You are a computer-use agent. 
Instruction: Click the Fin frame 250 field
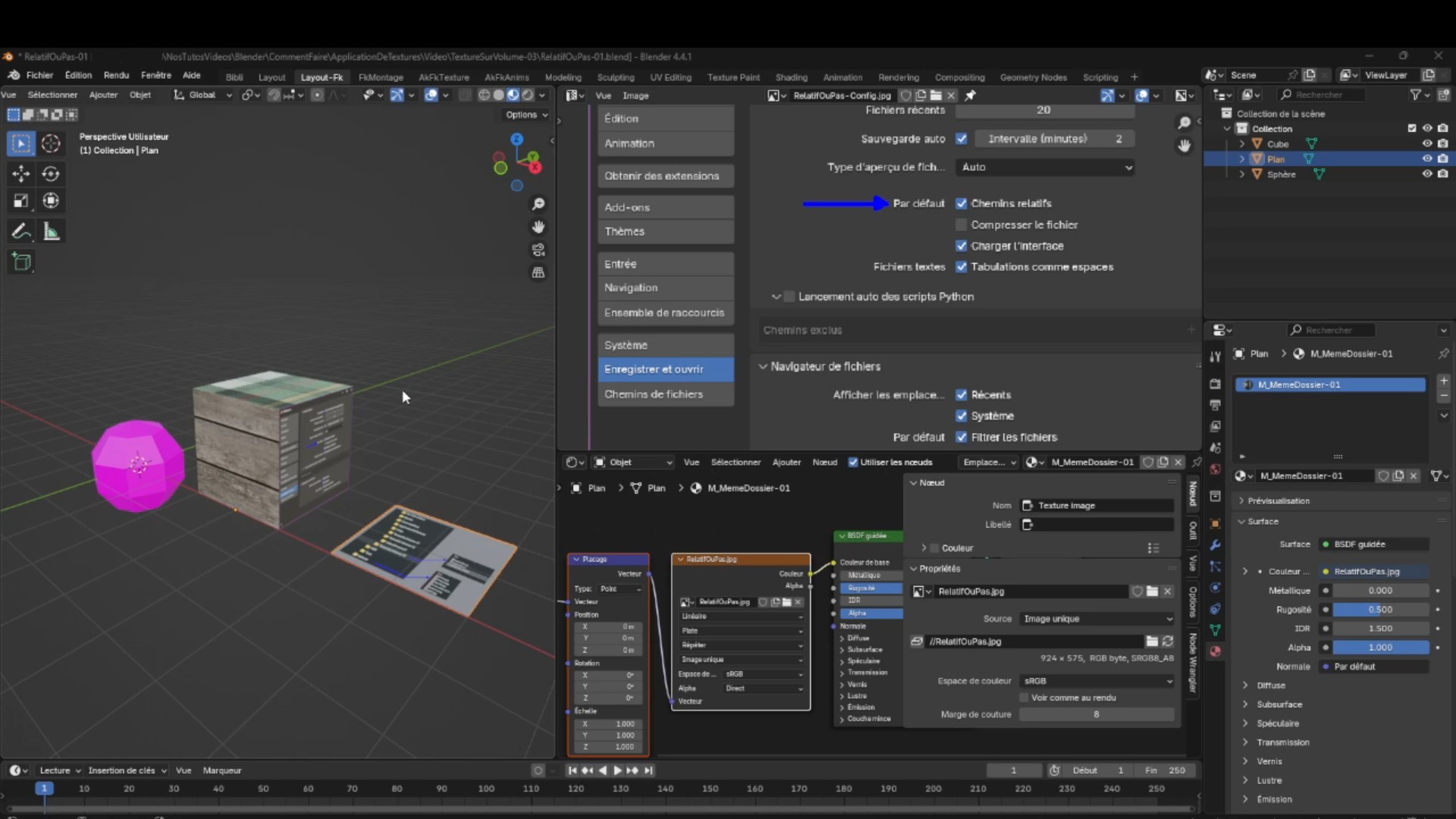click(x=1166, y=770)
